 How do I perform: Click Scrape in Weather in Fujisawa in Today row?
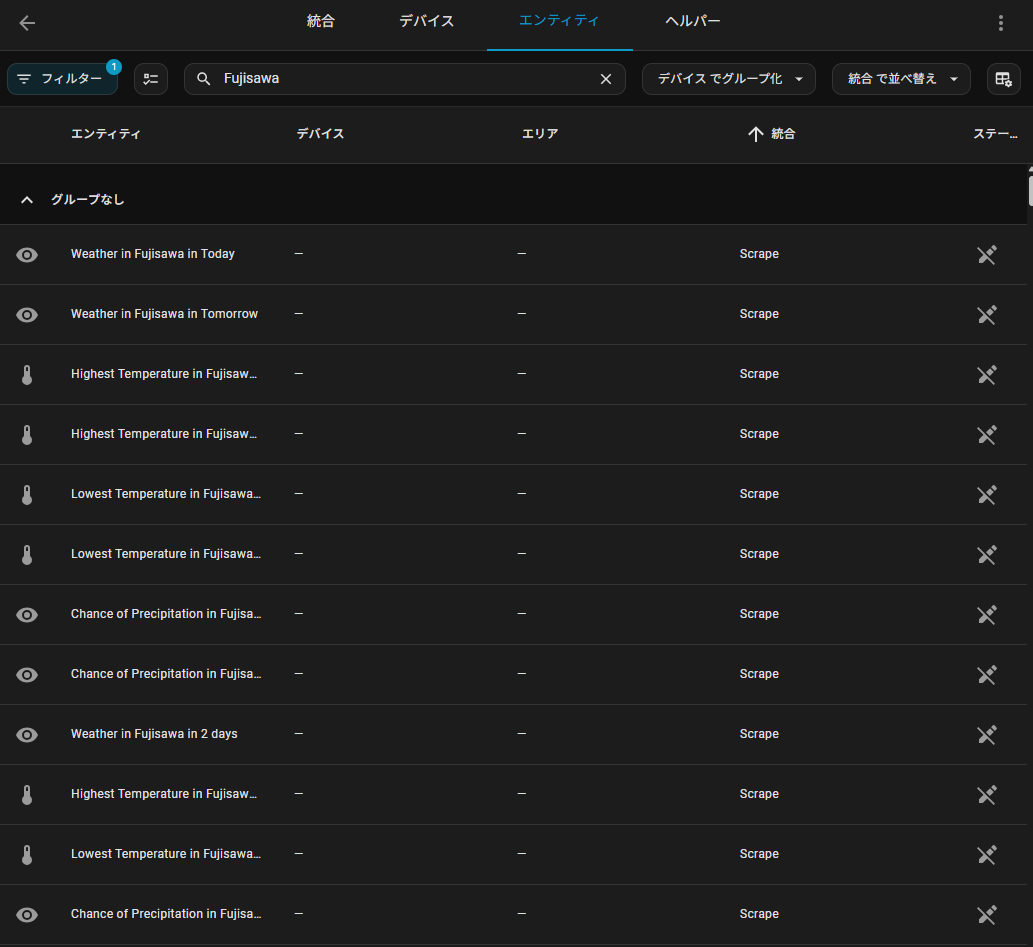click(759, 254)
